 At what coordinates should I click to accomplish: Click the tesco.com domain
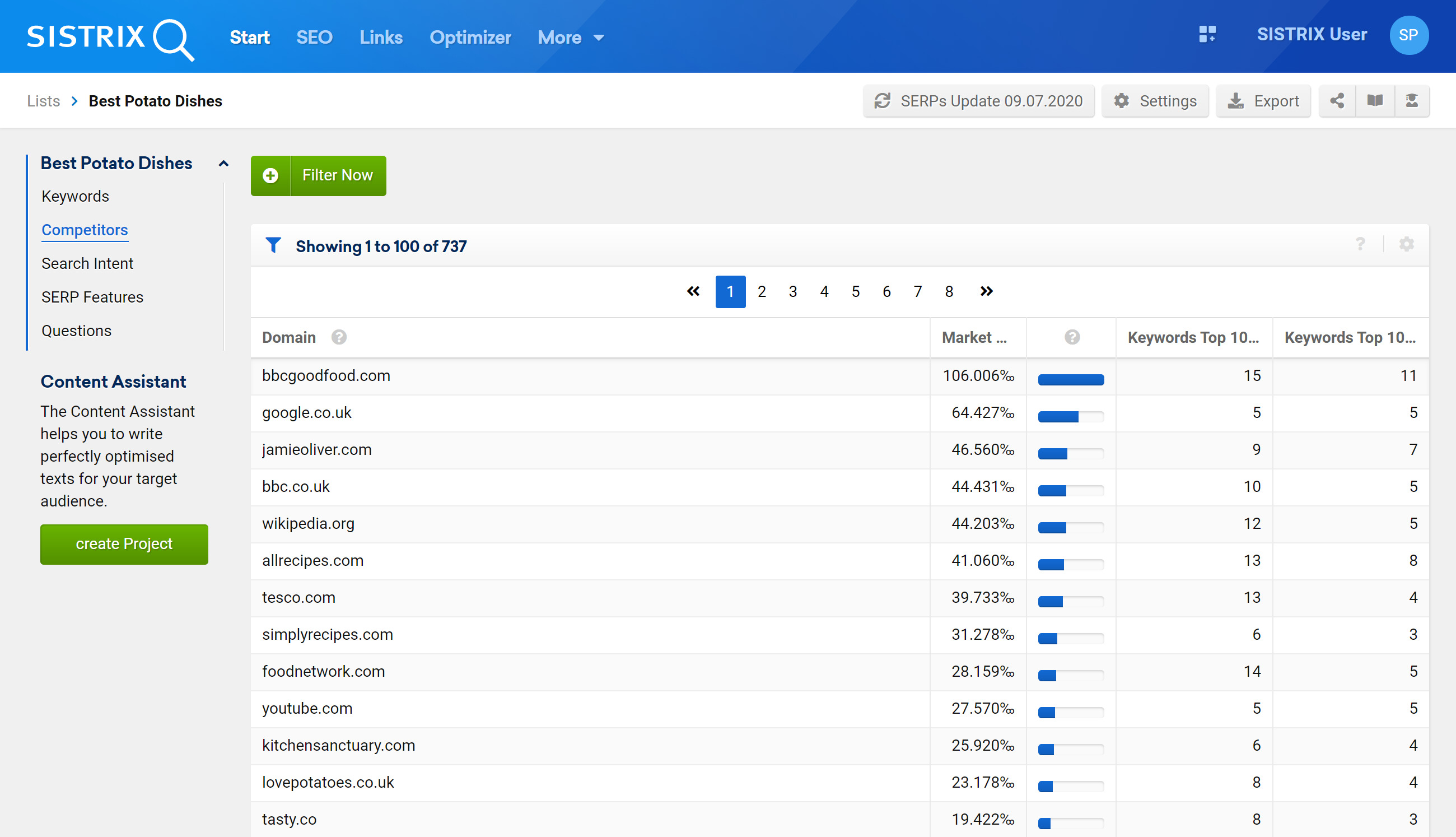[299, 597]
